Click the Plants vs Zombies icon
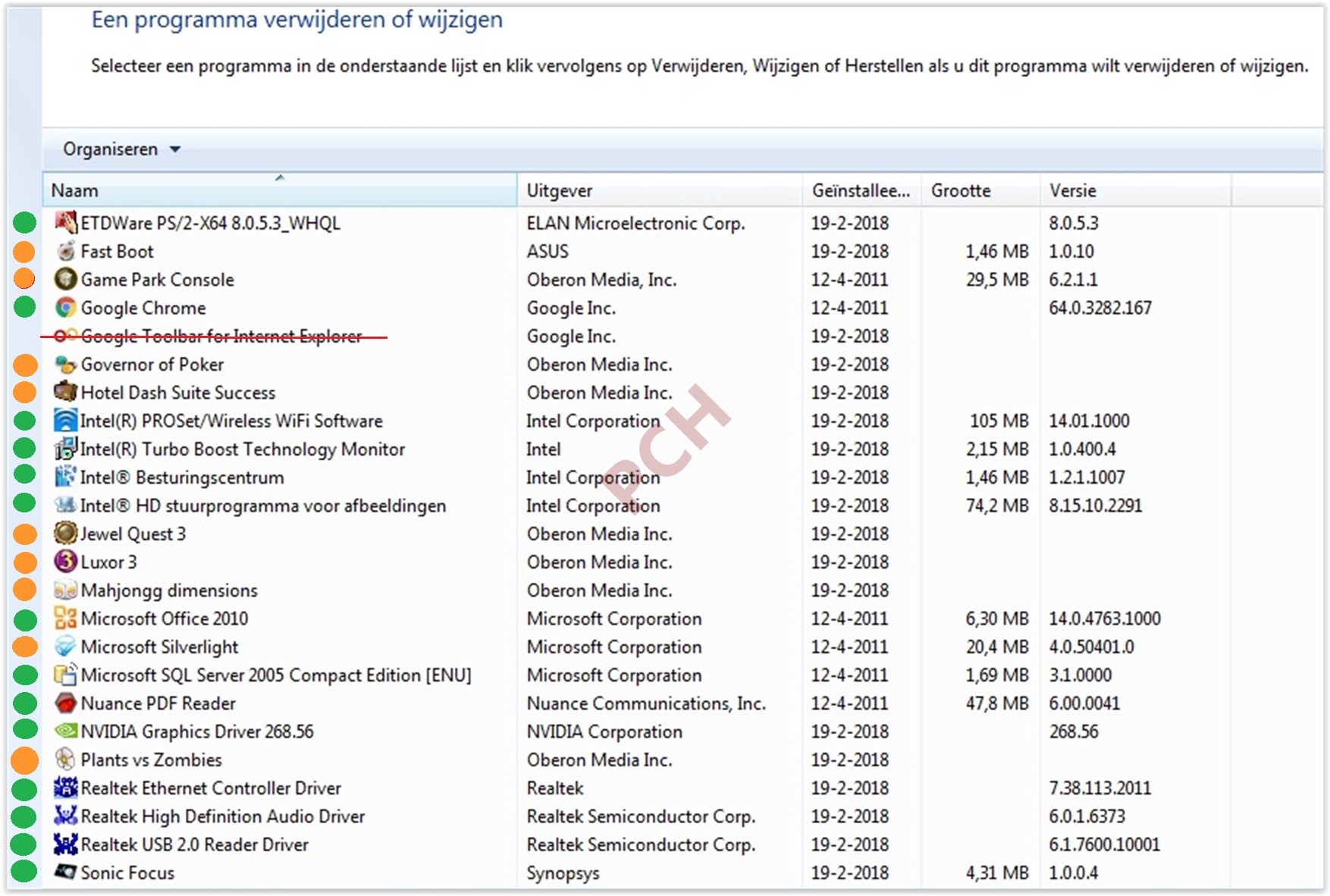Screen dimensions: 1330x896 (66, 760)
